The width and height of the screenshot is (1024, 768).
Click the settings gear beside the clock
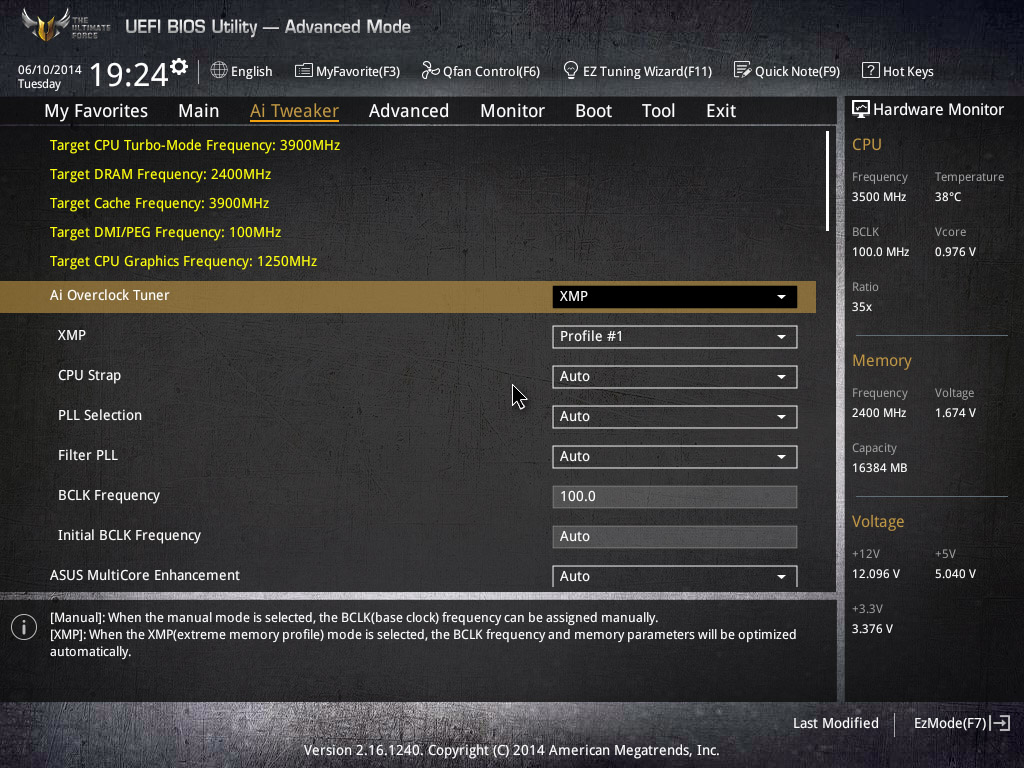[x=179, y=67]
